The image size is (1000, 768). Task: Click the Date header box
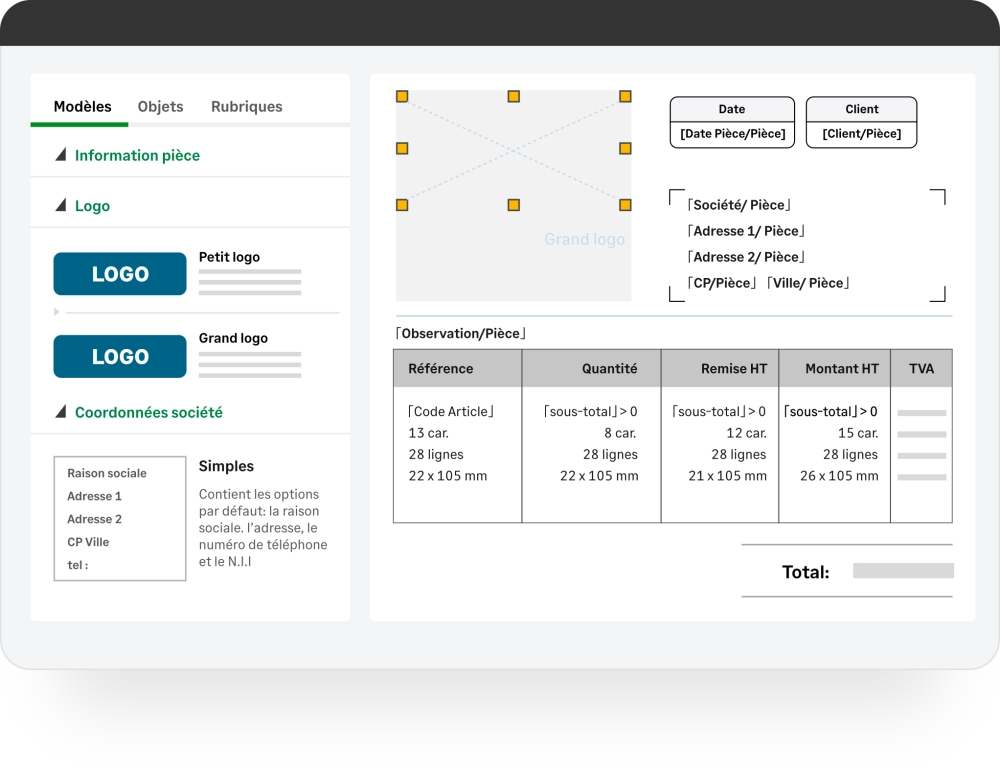[x=732, y=109]
